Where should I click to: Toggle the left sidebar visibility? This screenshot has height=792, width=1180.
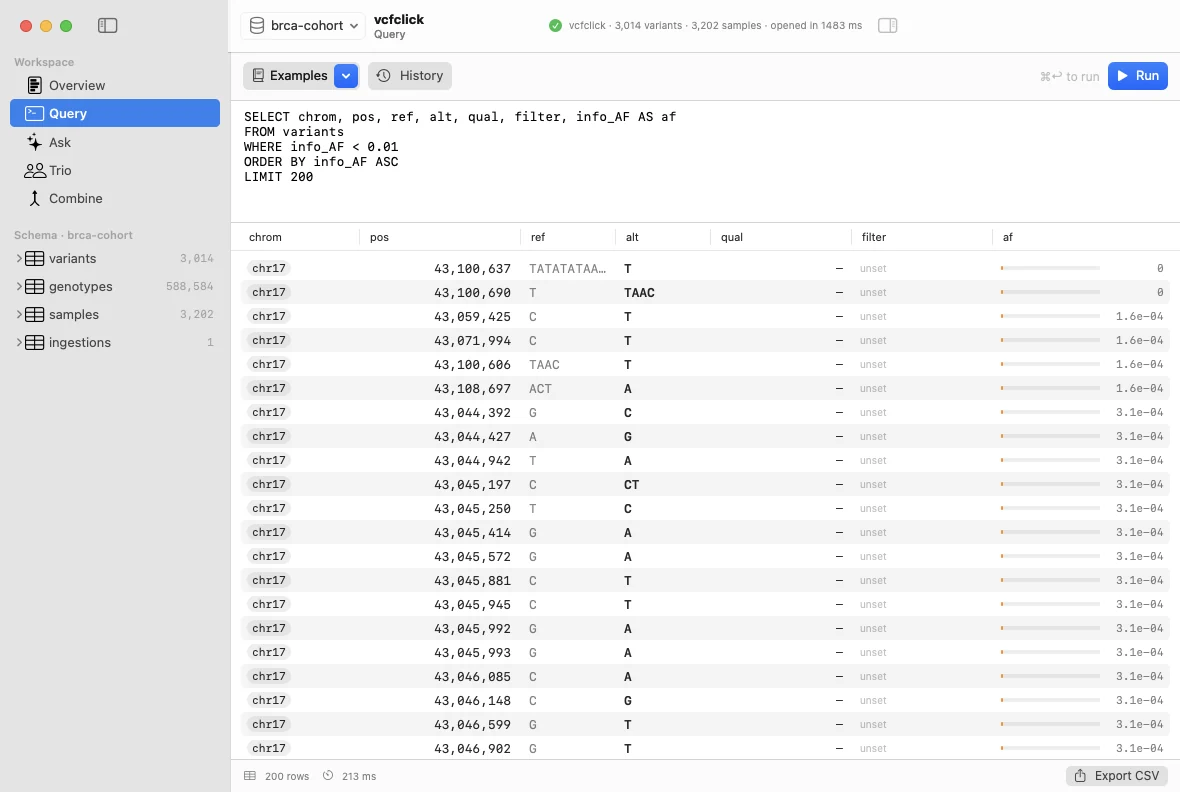tap(108, 26)
